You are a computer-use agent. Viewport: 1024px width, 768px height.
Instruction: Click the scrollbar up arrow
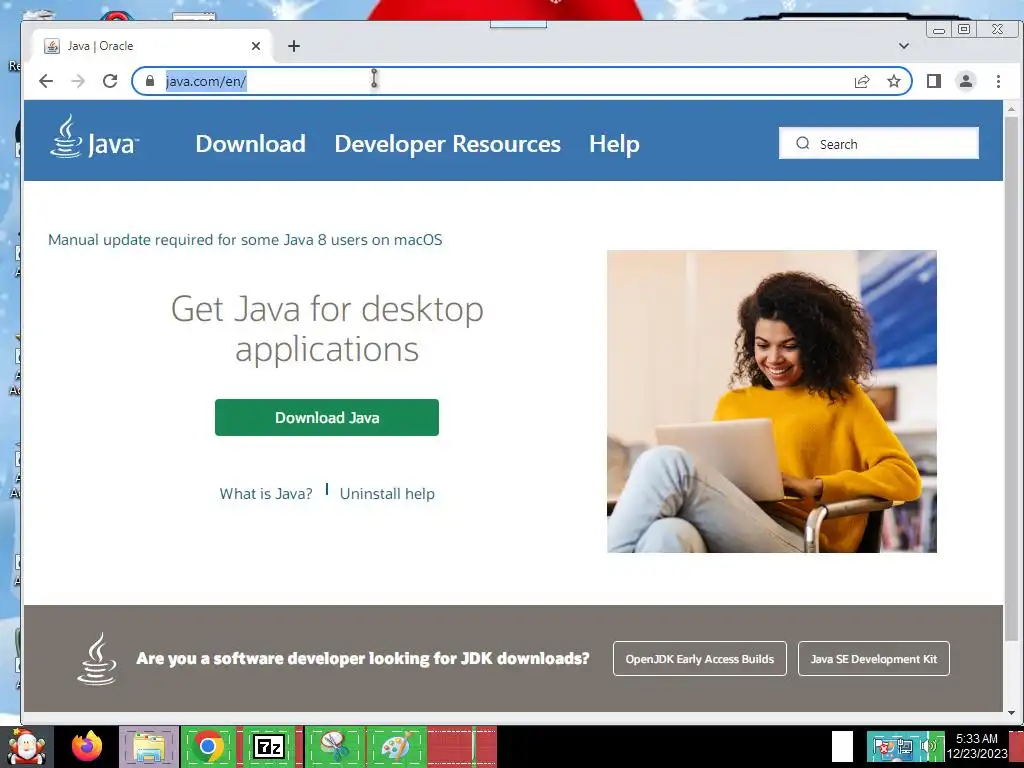click(1011, 109)
